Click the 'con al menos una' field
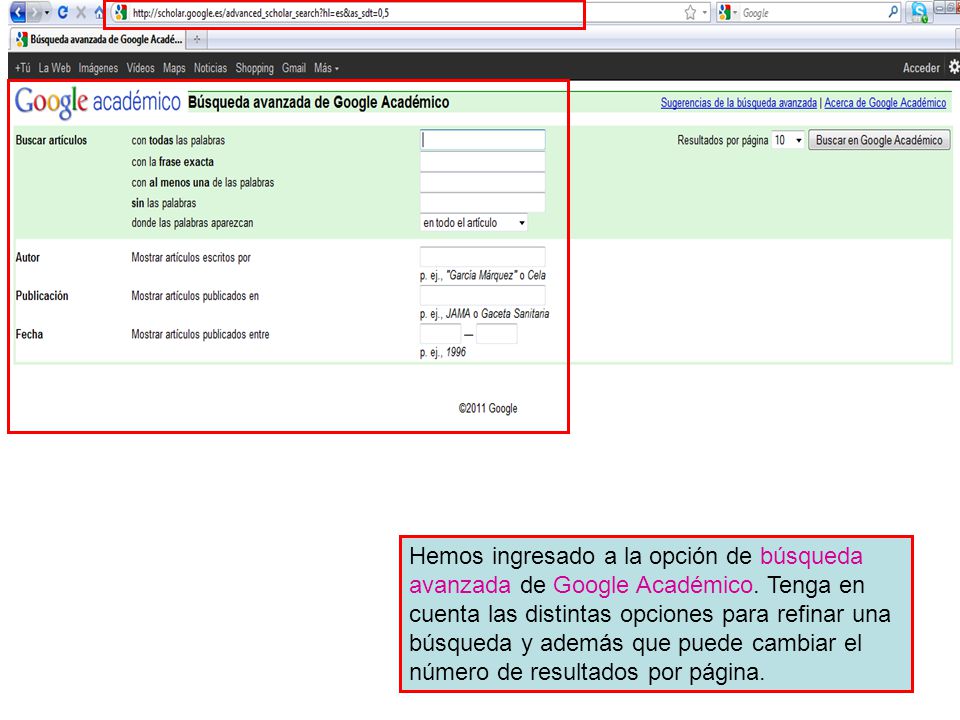Image resolution: width=960 pixels, height=720 pixels. (482, 182)
